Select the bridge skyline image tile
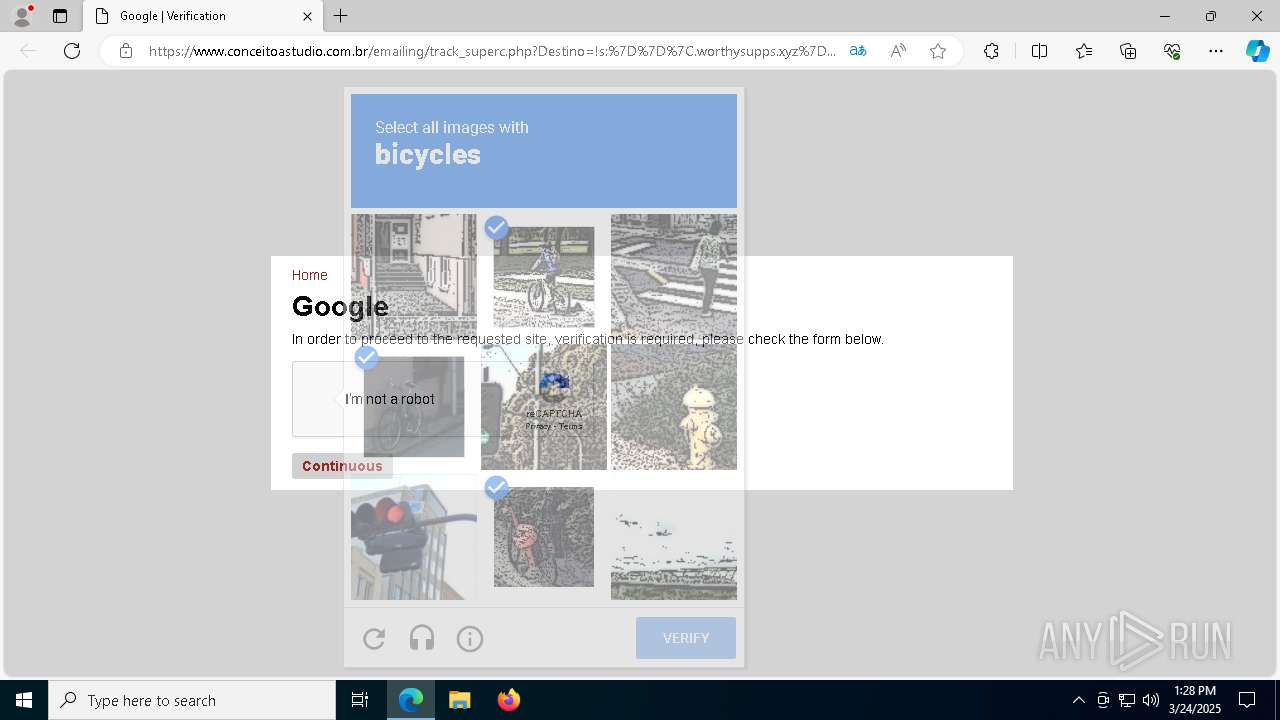The height and width of the screenshot is (720, 1280). 674,537
